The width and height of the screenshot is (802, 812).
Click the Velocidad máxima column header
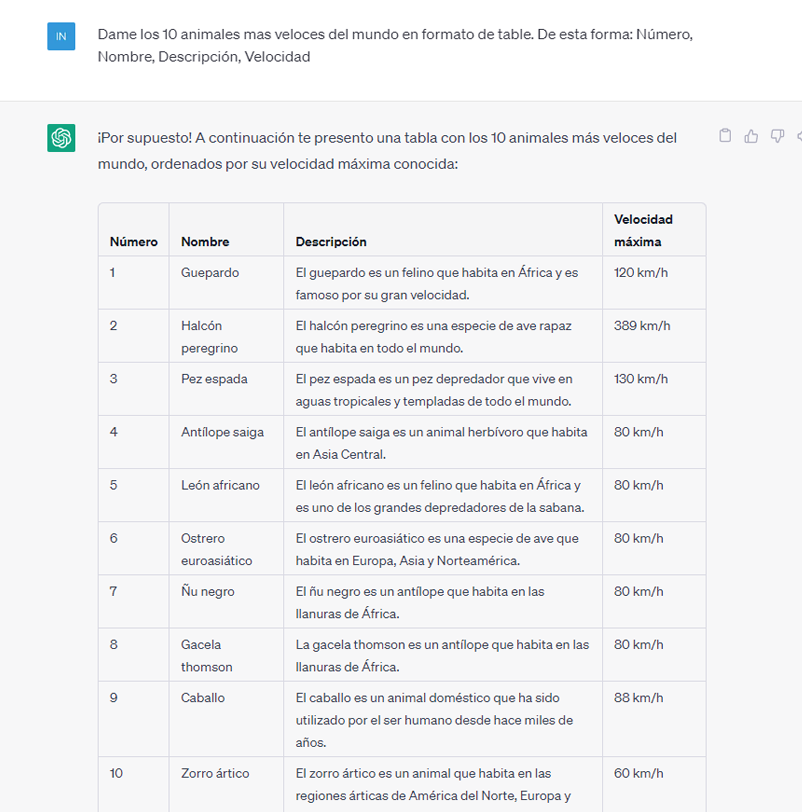643,230
